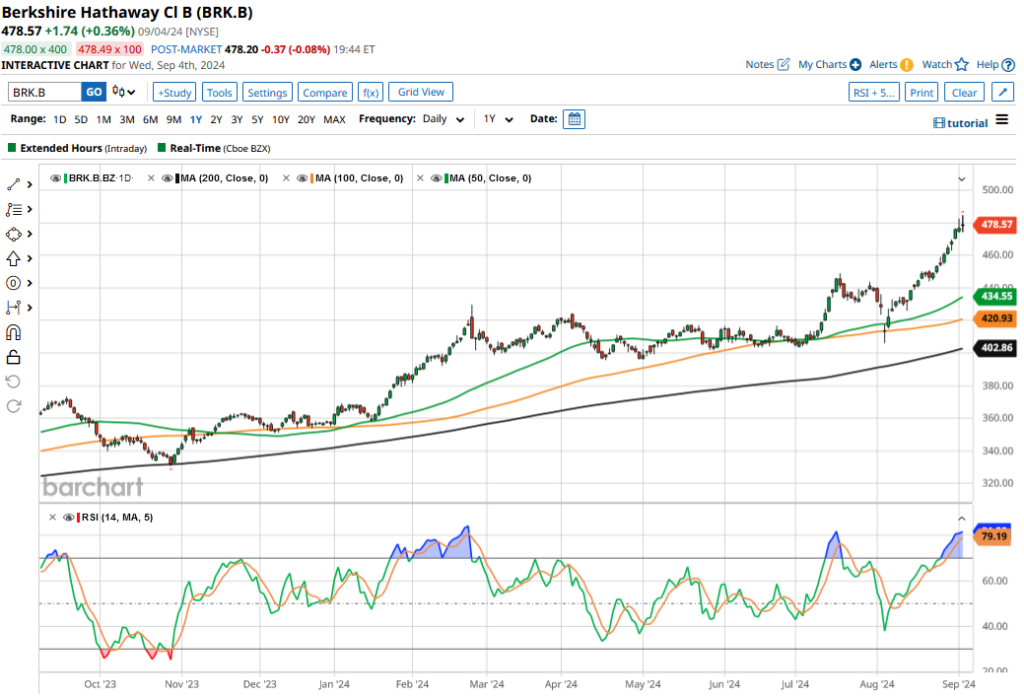Click the +Study button
Viewport: 1024px width, 698px height.
coord(174,92)
